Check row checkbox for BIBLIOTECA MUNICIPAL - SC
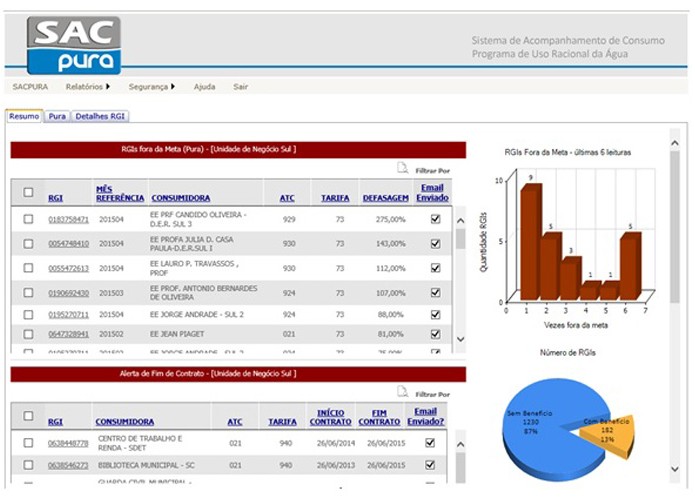This screenshot has width=695, height=500. coord(28,465)
